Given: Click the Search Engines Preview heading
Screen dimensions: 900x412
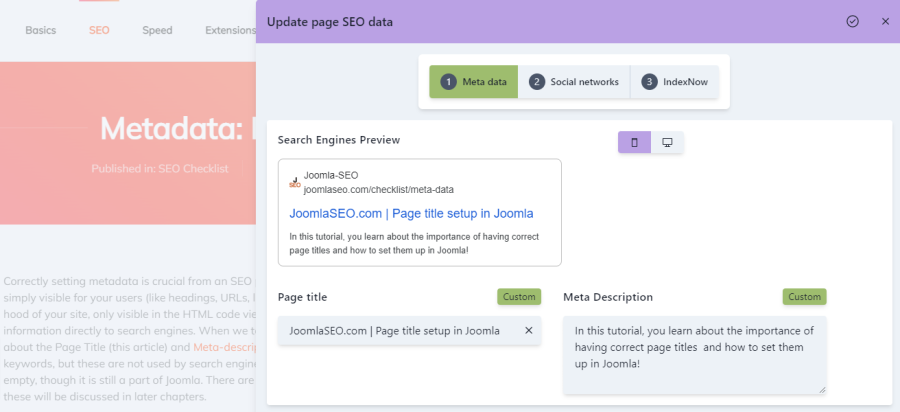Looking at the screenshot, I should click(x=339, y=140).
